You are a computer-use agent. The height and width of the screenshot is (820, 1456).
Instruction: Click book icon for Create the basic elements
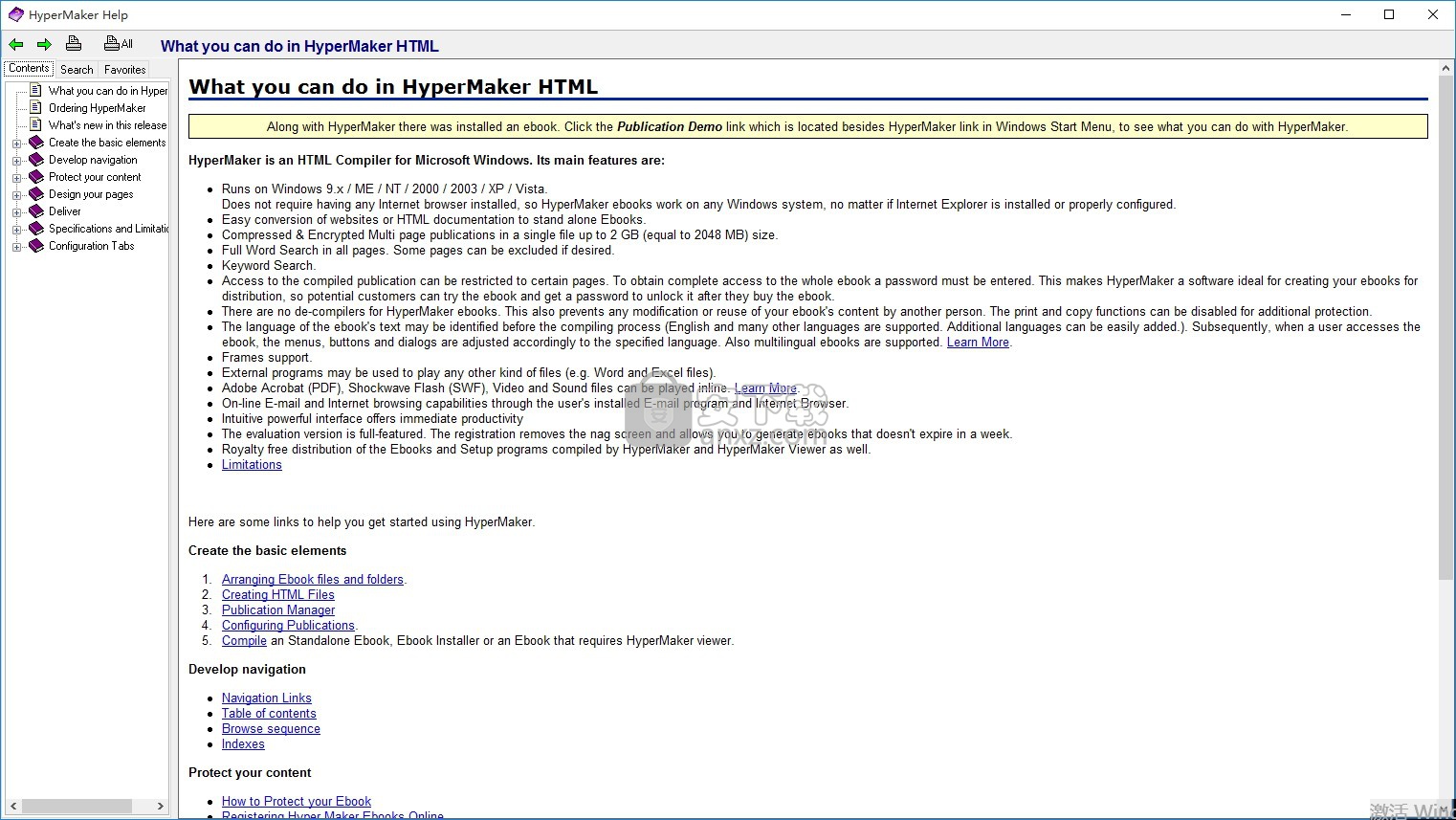point(36,142)
